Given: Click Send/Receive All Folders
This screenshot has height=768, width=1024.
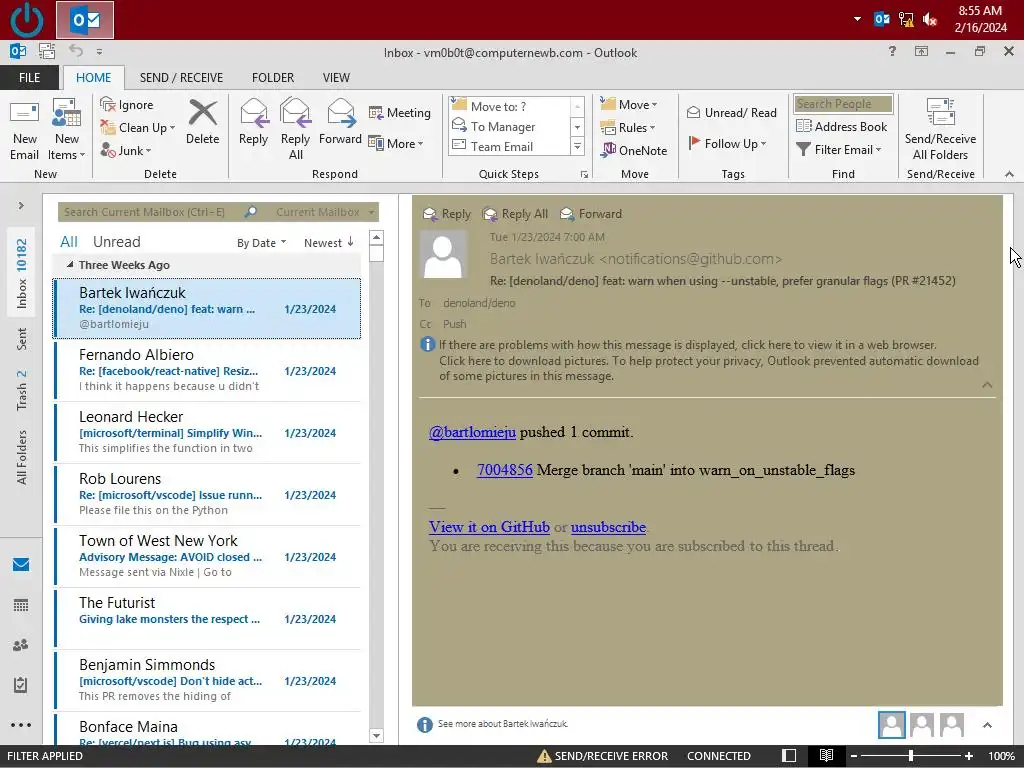Looking at the screenshot, I should (x=940, y=129).
